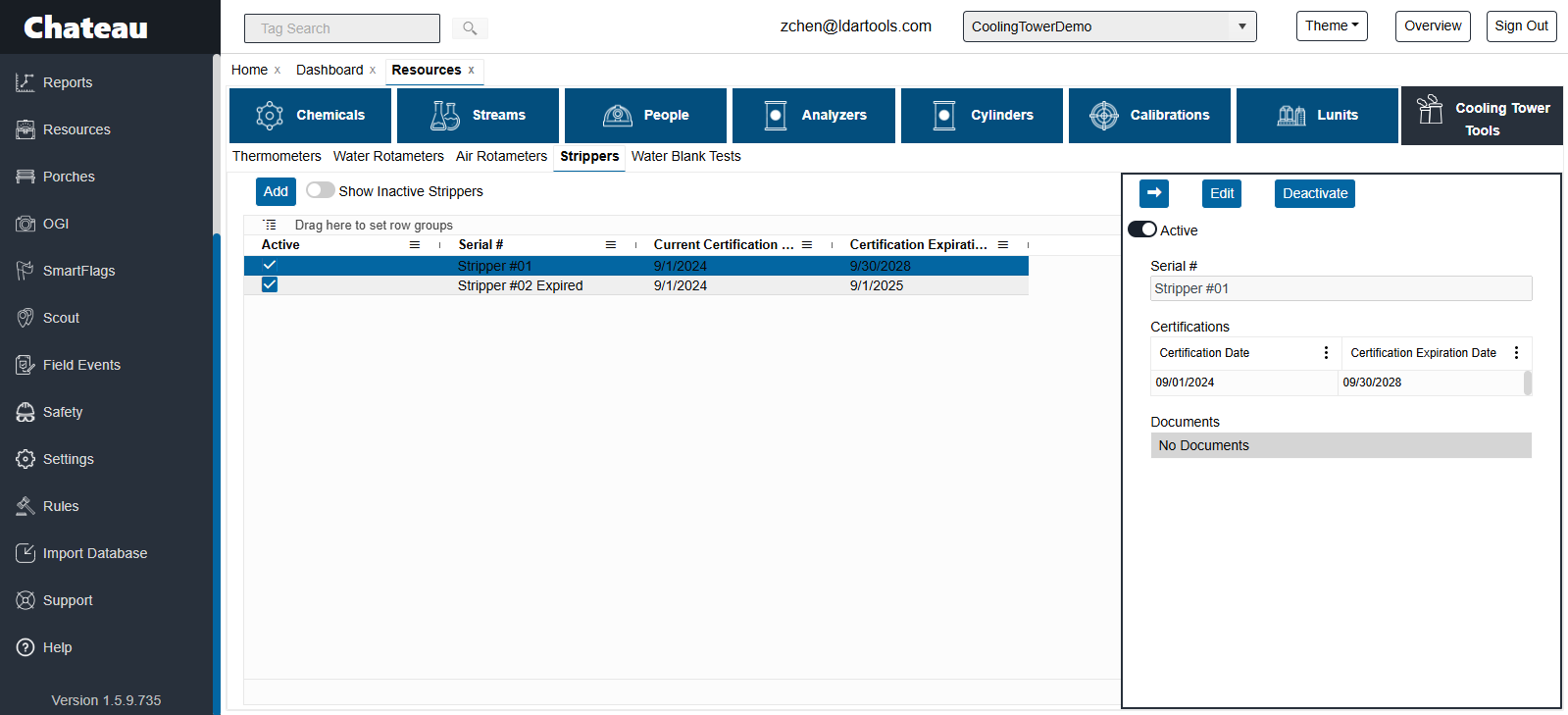Open Scout in the sidebar

point(61,318)
